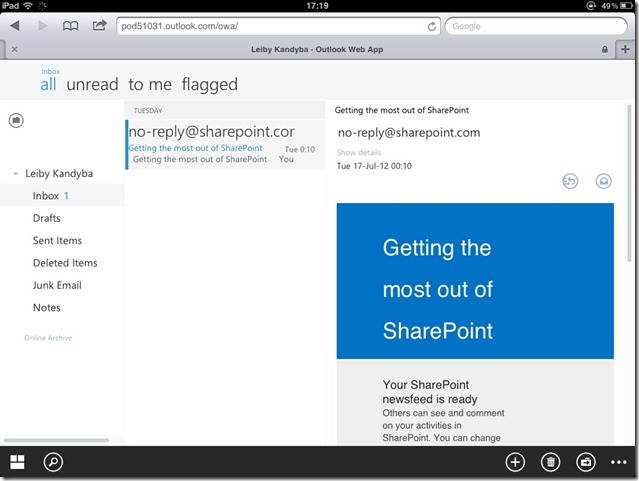This screenshot has height=481, width=639.
Task: Select the 'to me' filter
Action: tap(150, 85)
